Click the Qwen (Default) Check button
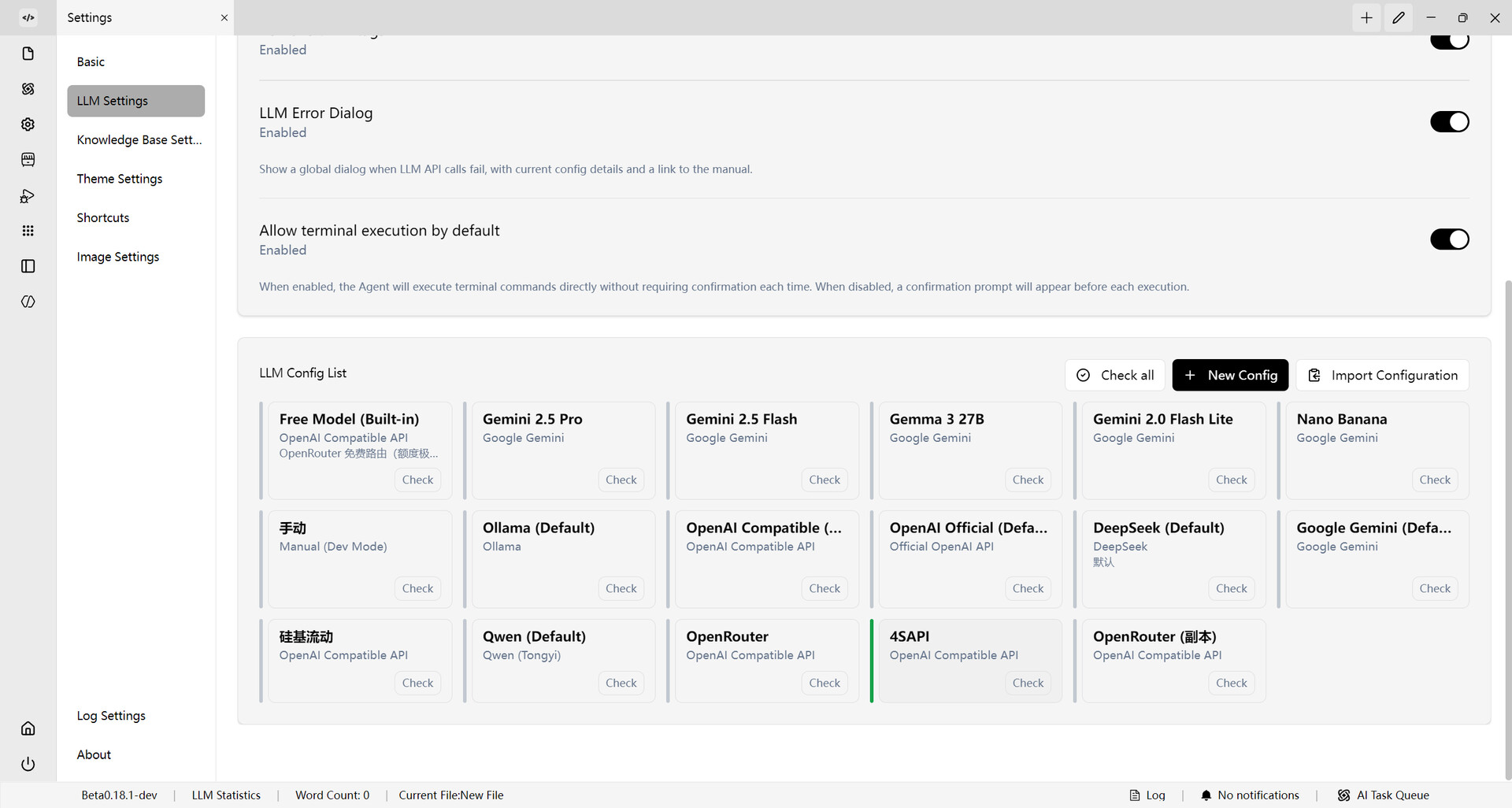The width and height of the screenshot is (1512, 808). click(621, 683)
